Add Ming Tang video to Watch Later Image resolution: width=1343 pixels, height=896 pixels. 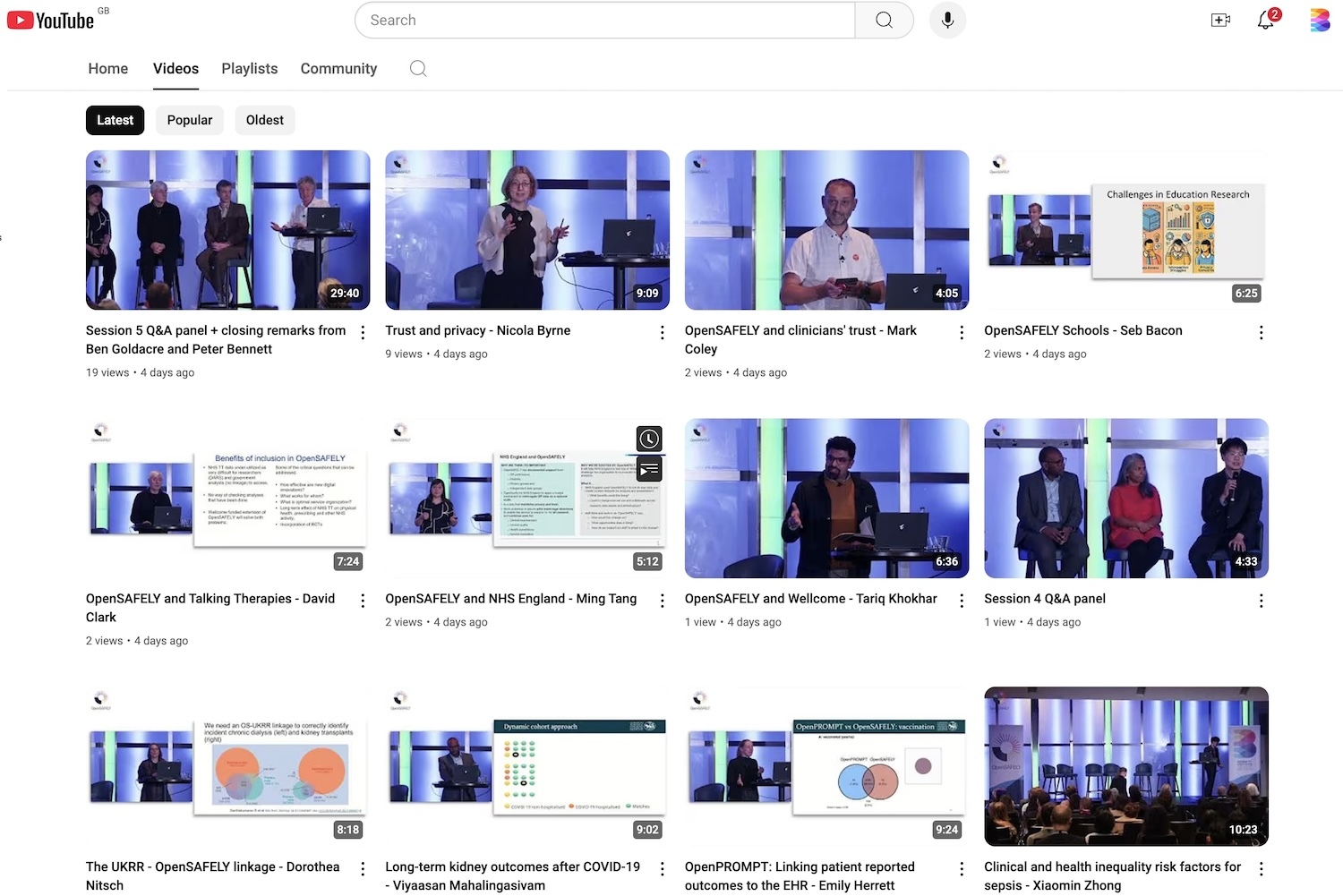pos(649,438)
